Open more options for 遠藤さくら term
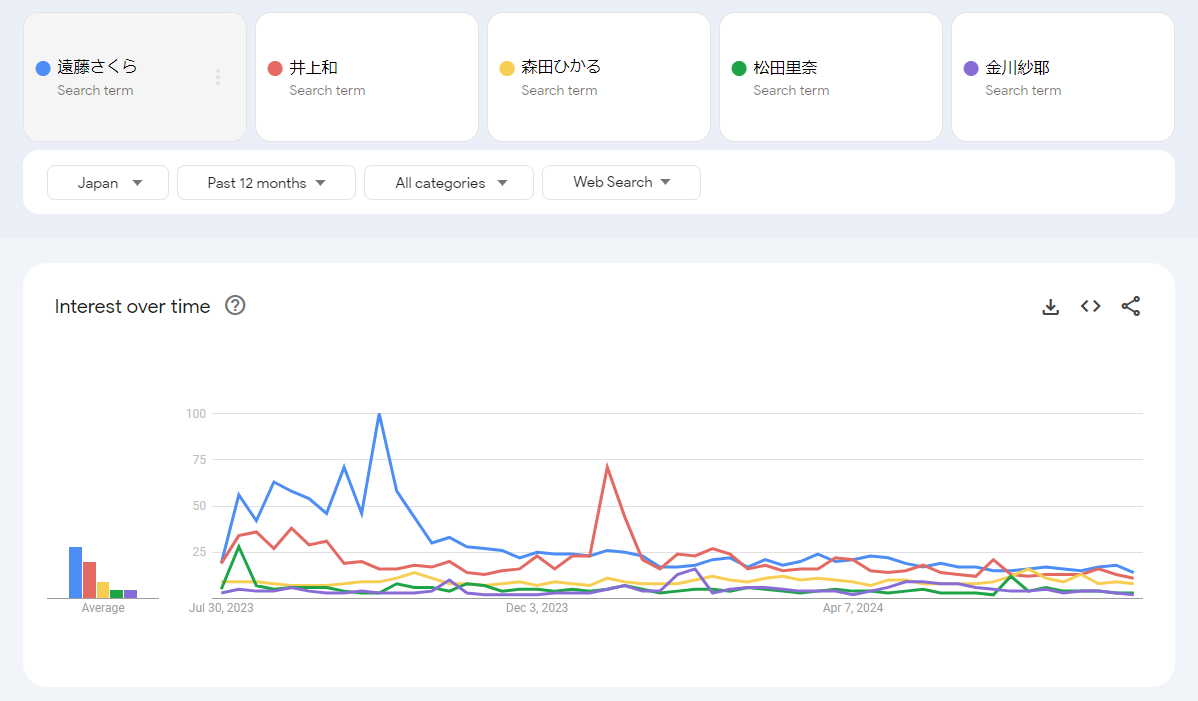Viewport: 1198px width, 701px height. click(x=218, y=77)
